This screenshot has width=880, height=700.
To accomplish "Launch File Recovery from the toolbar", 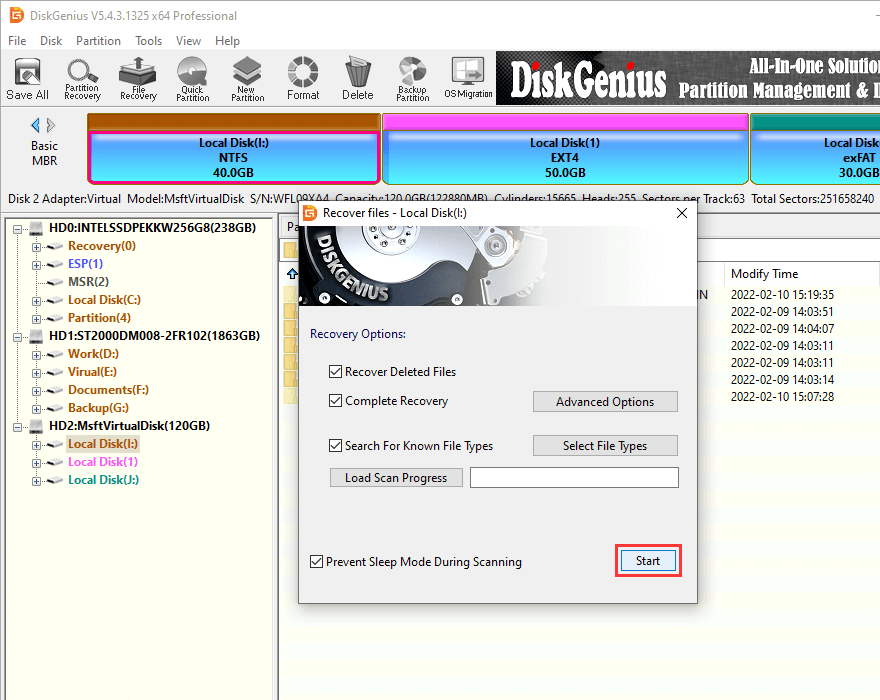I will (x=138, y=79).
